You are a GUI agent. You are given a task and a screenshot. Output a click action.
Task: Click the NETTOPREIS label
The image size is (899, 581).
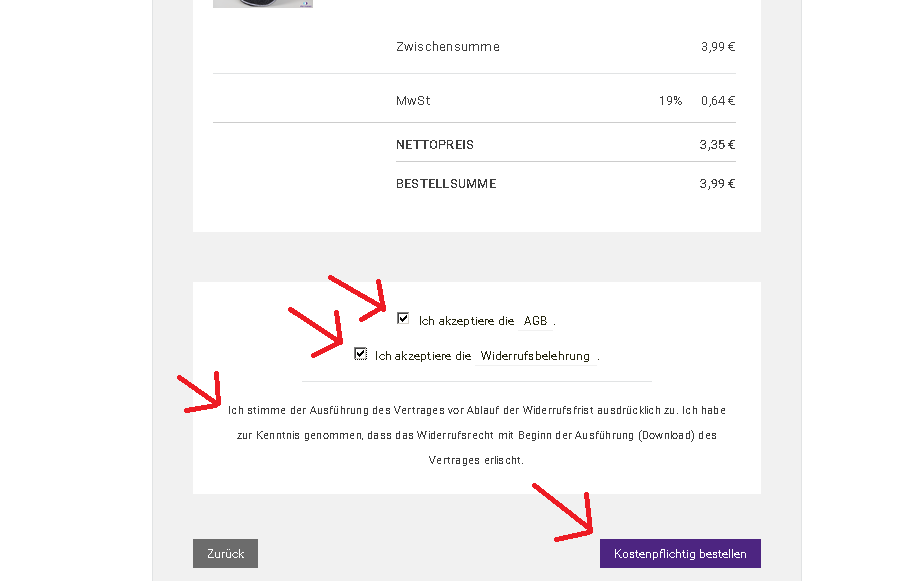(434, 145)
